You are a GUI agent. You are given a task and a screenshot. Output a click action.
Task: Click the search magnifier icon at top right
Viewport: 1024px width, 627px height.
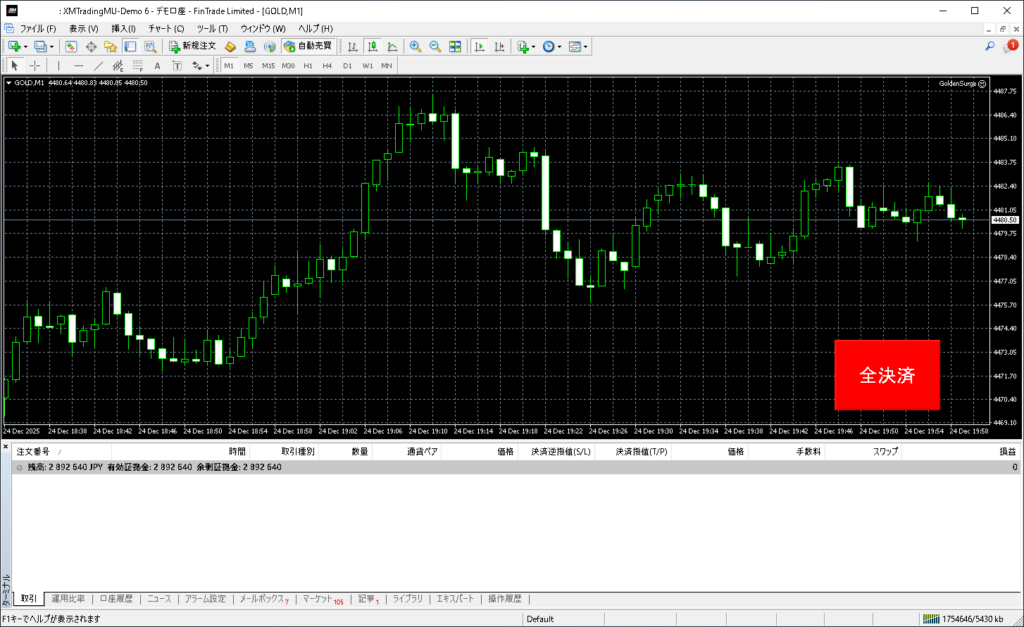coord(990,46)
